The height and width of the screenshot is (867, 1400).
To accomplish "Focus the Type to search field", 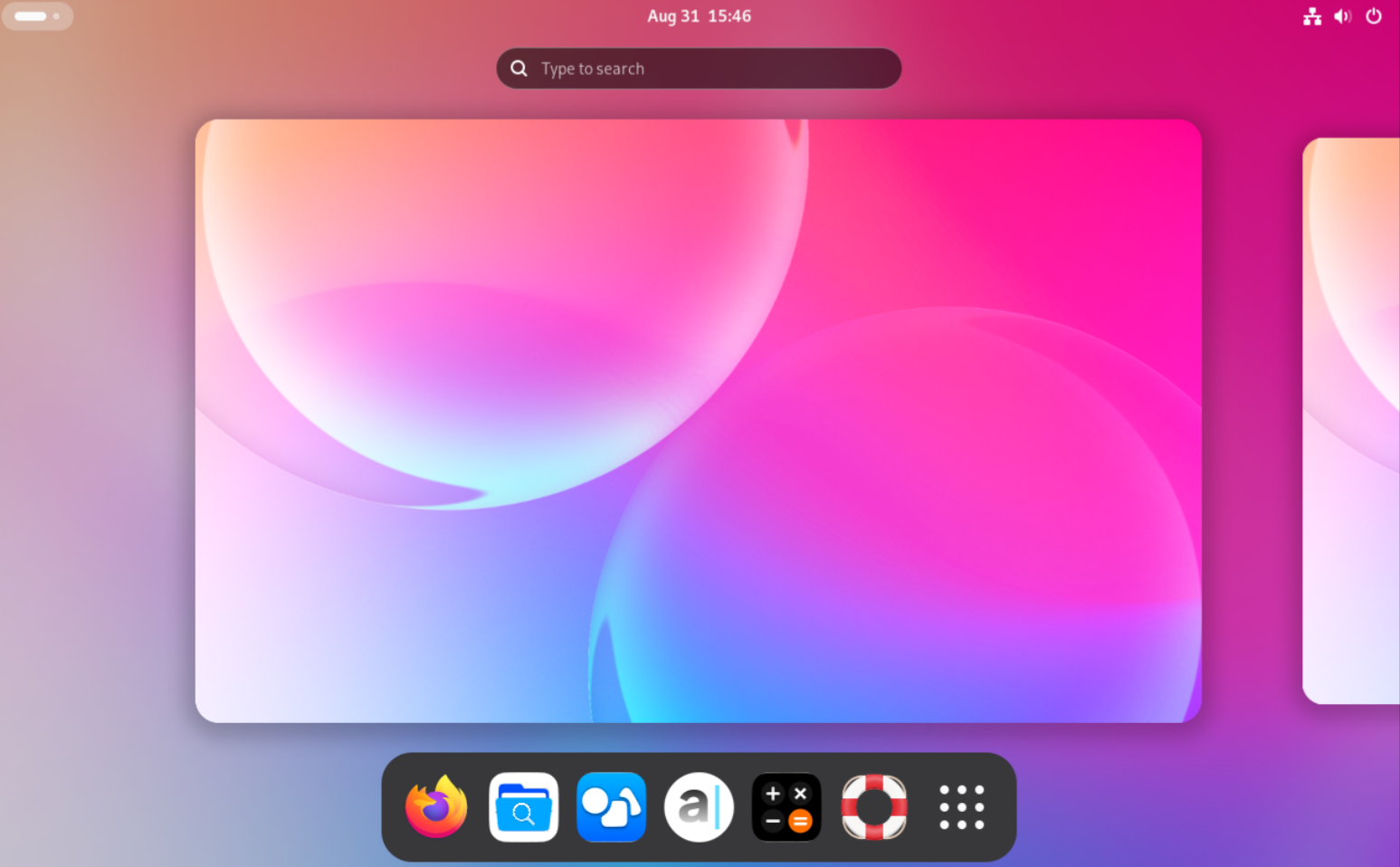I will coord(699,69).
